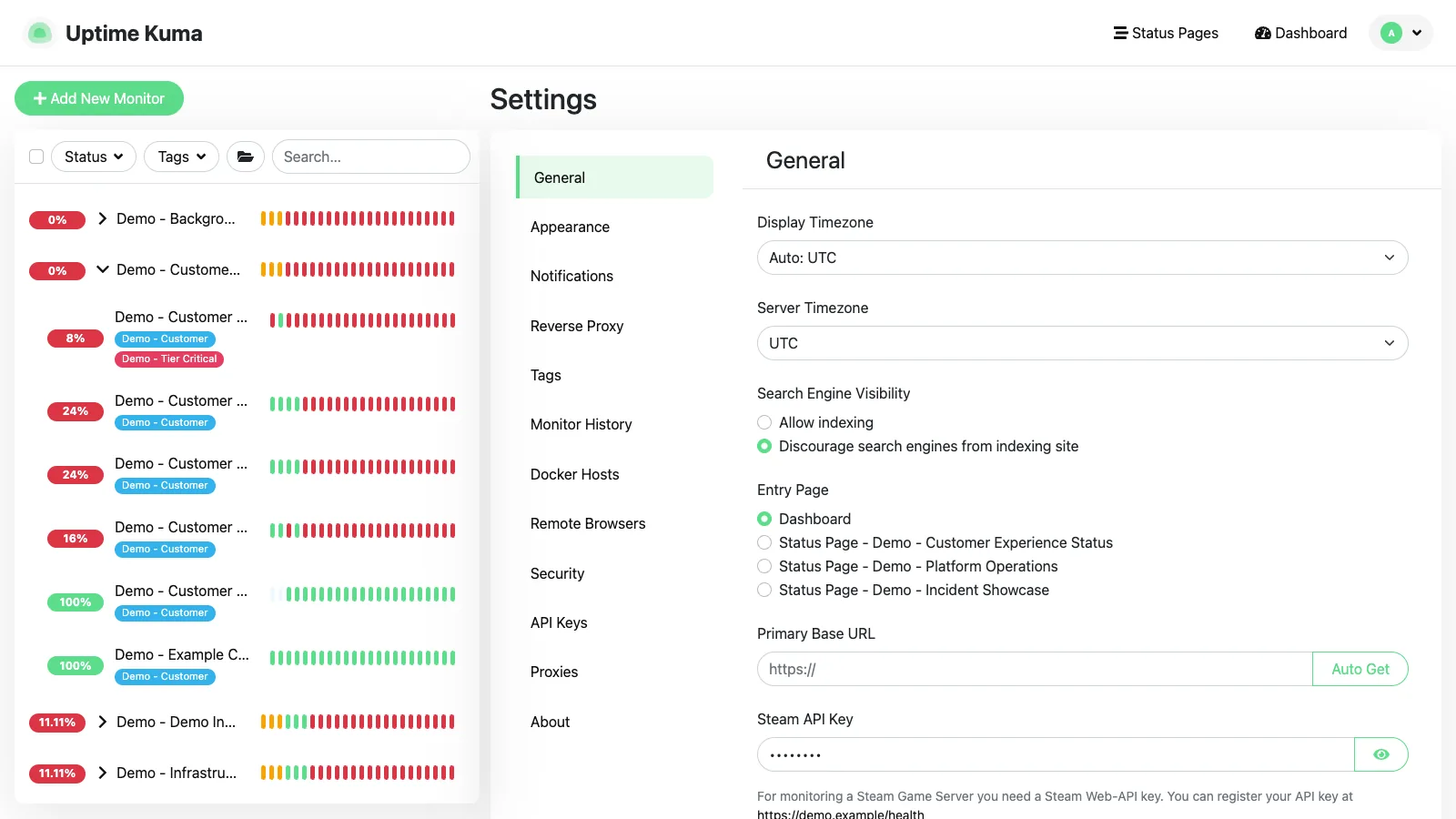
Task: Click heartbeat bar of Demo - Example C...
Action: (x=362, y=658)
